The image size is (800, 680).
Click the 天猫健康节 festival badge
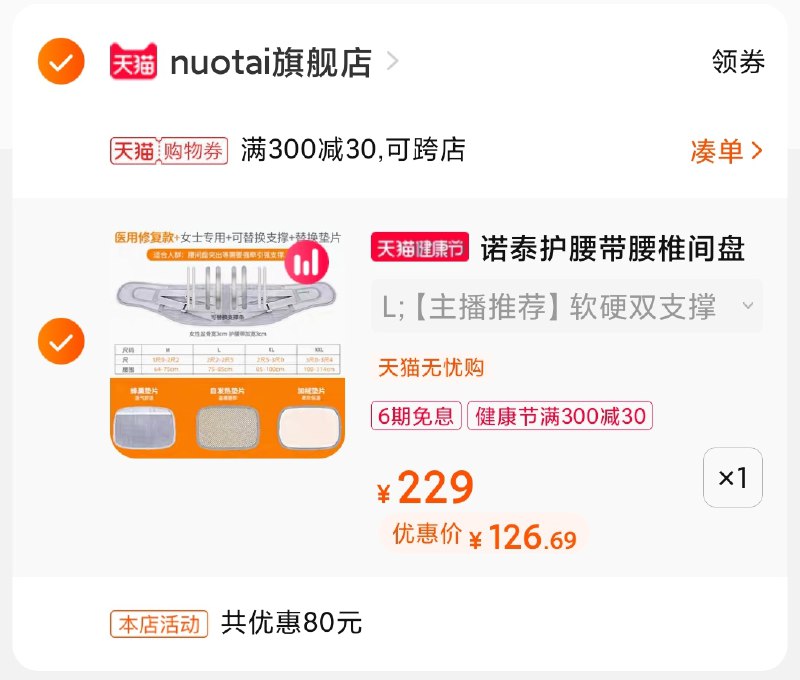pyautogui.click(x=420, y=248)
